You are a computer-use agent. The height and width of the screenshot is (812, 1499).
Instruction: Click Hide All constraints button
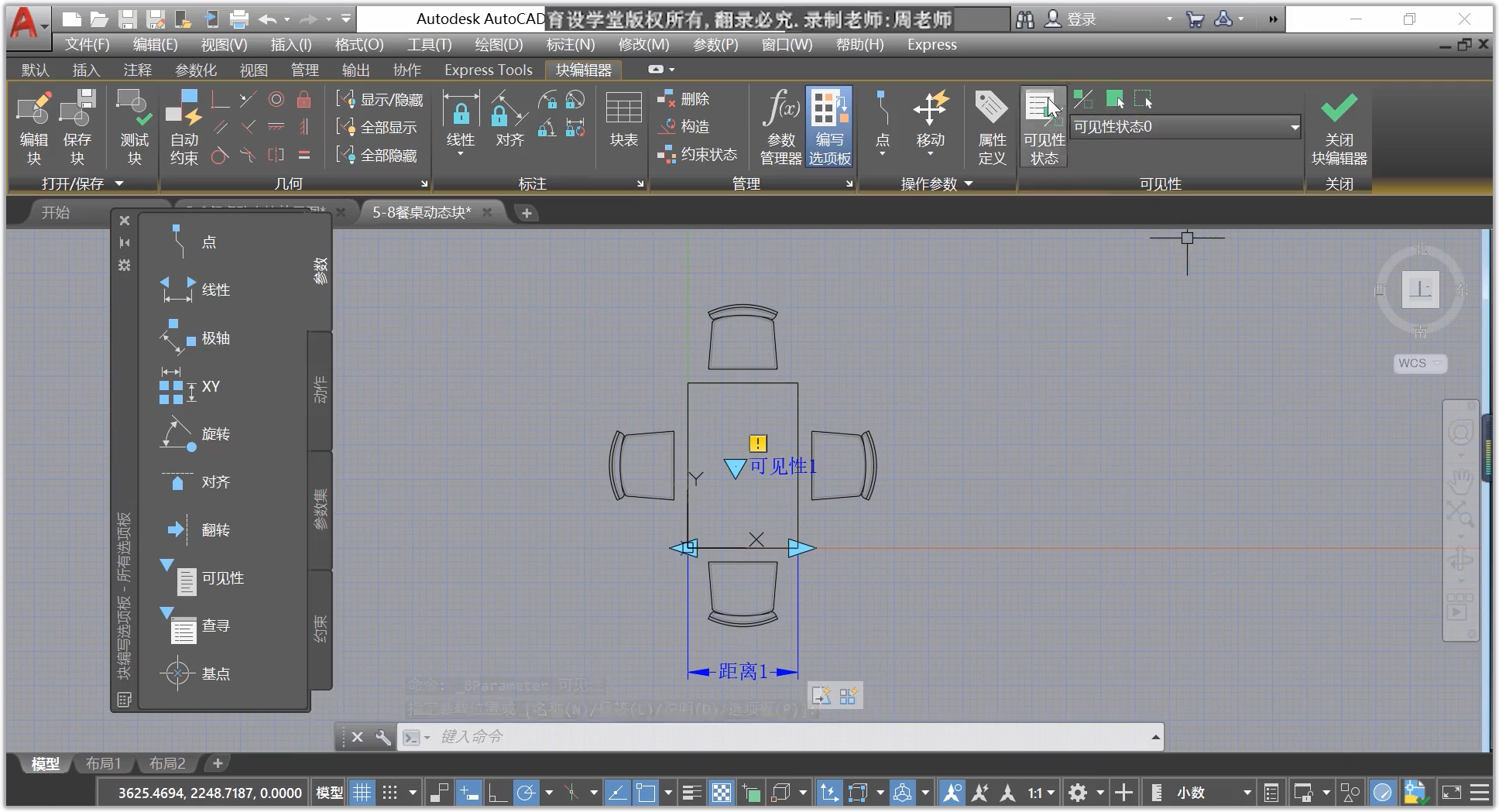pyautogui.click(x=377, y=155)
